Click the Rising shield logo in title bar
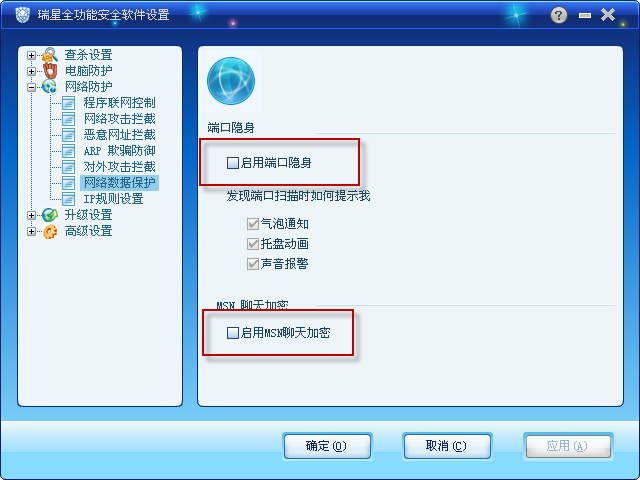Image resolution: width=640 pixels, height=480 pixels. [x=22, y=15]
